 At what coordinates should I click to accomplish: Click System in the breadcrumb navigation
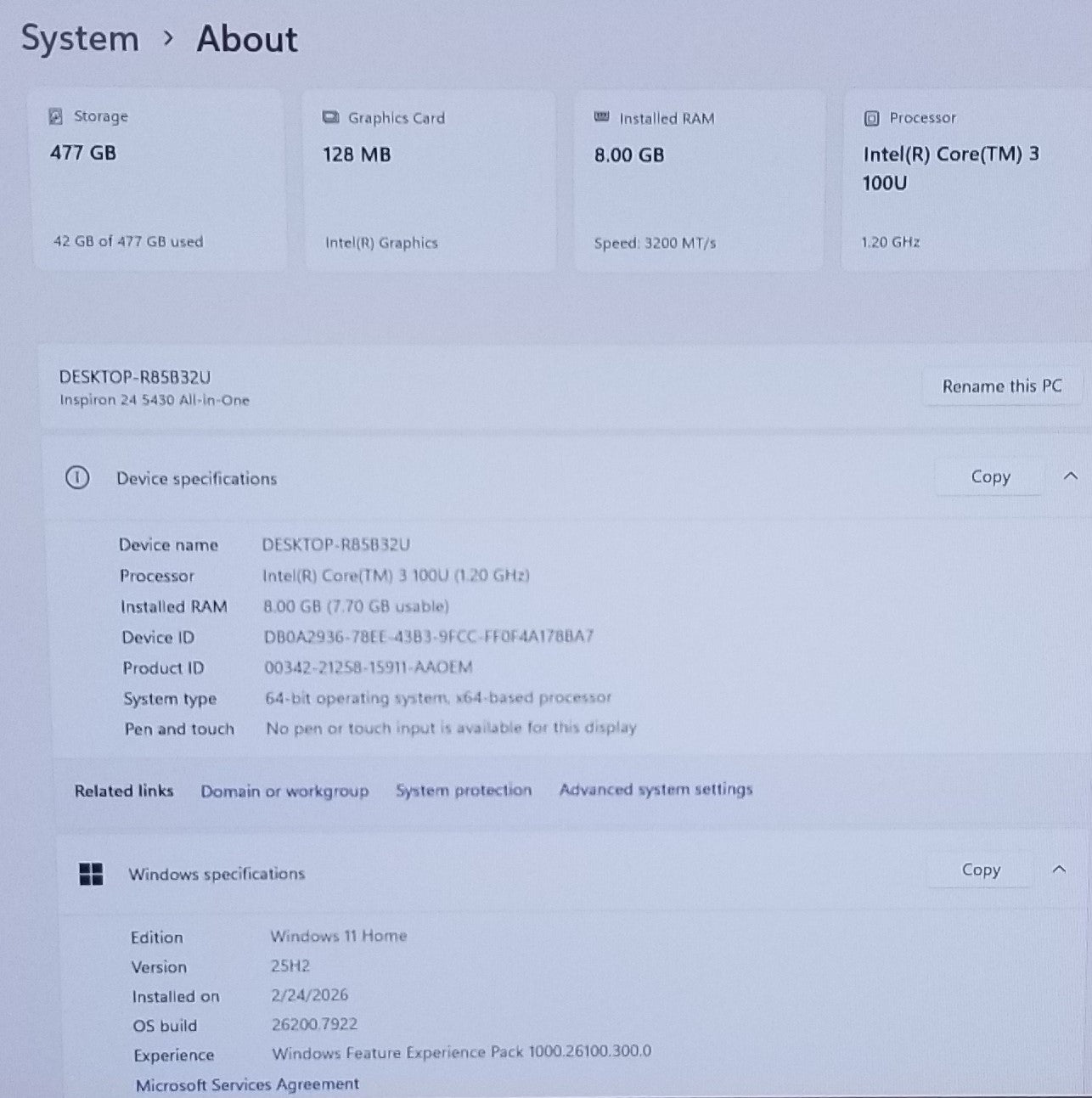pyautogui.click(x=81, y=38)
